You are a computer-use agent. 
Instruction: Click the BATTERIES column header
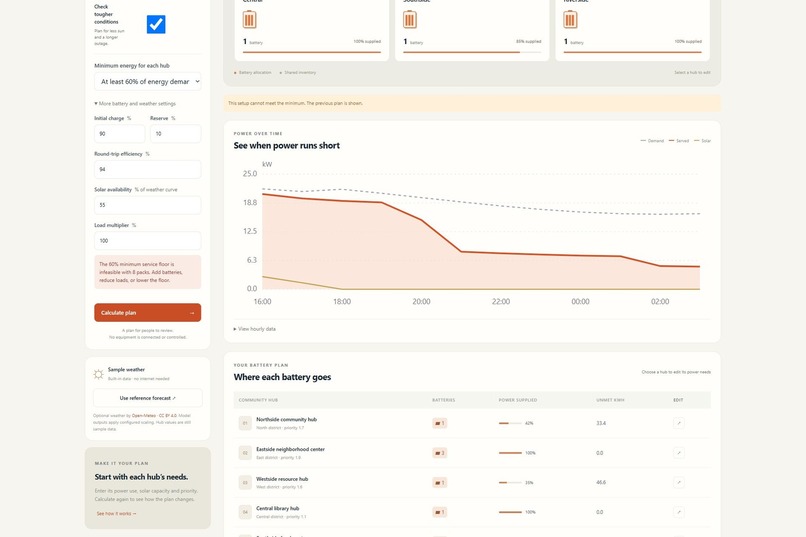coord(443,400)
